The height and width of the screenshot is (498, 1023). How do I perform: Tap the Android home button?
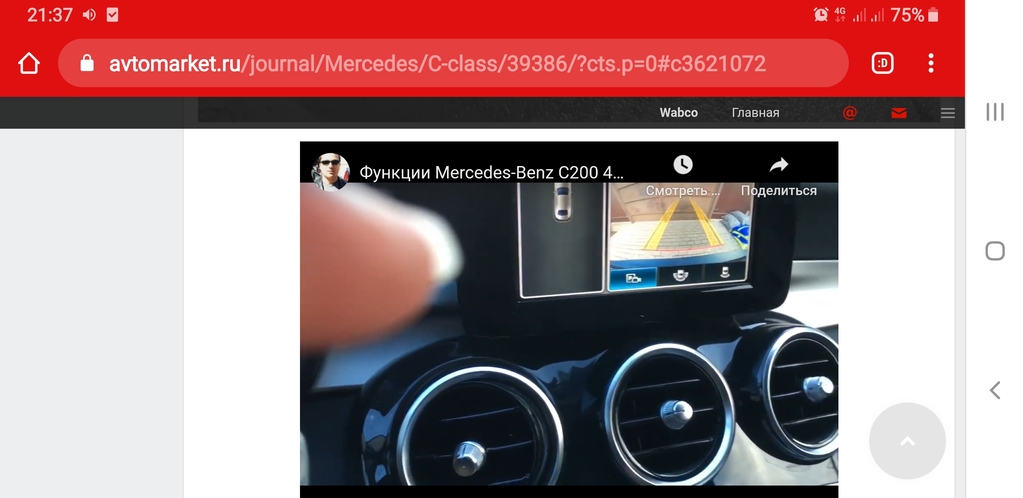(994, 251)
